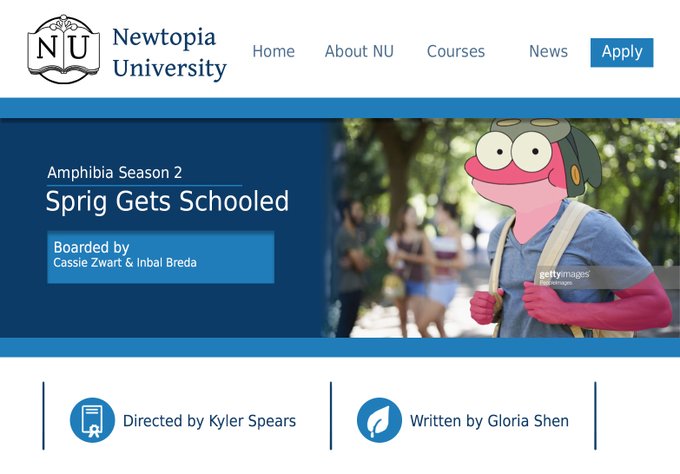Select the Amphibia Season 2 subtitle

[x=115, y=173]
